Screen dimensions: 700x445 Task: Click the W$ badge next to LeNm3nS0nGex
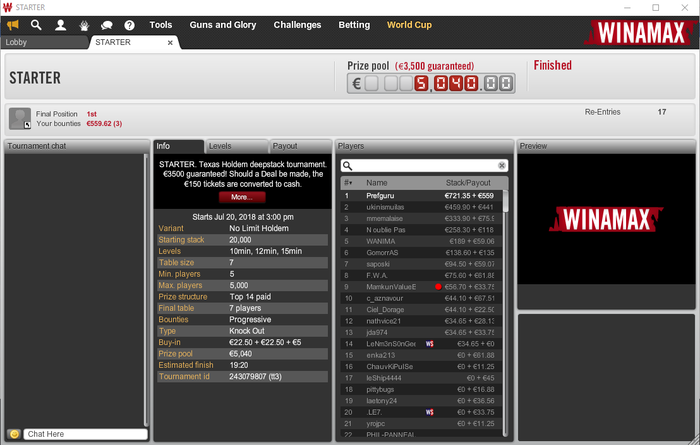click(x=429, y=344)
